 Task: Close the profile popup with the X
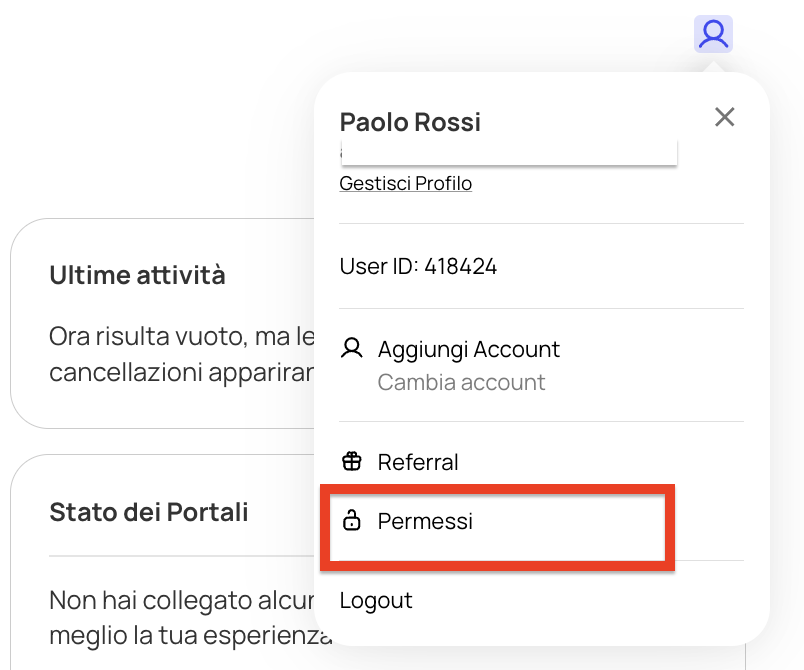[725, 117]
